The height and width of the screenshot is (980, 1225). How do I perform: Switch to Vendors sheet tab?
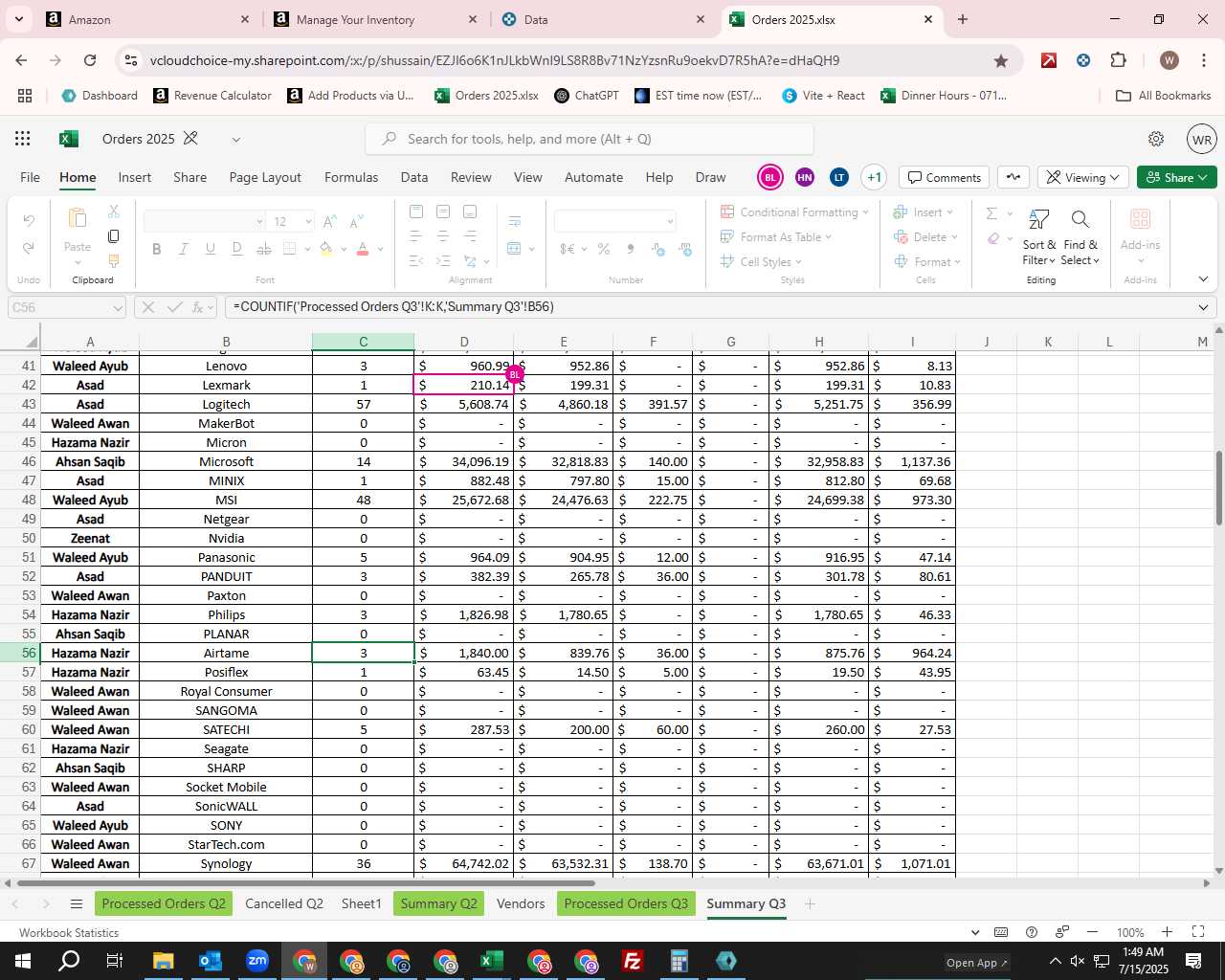[521, 904]
